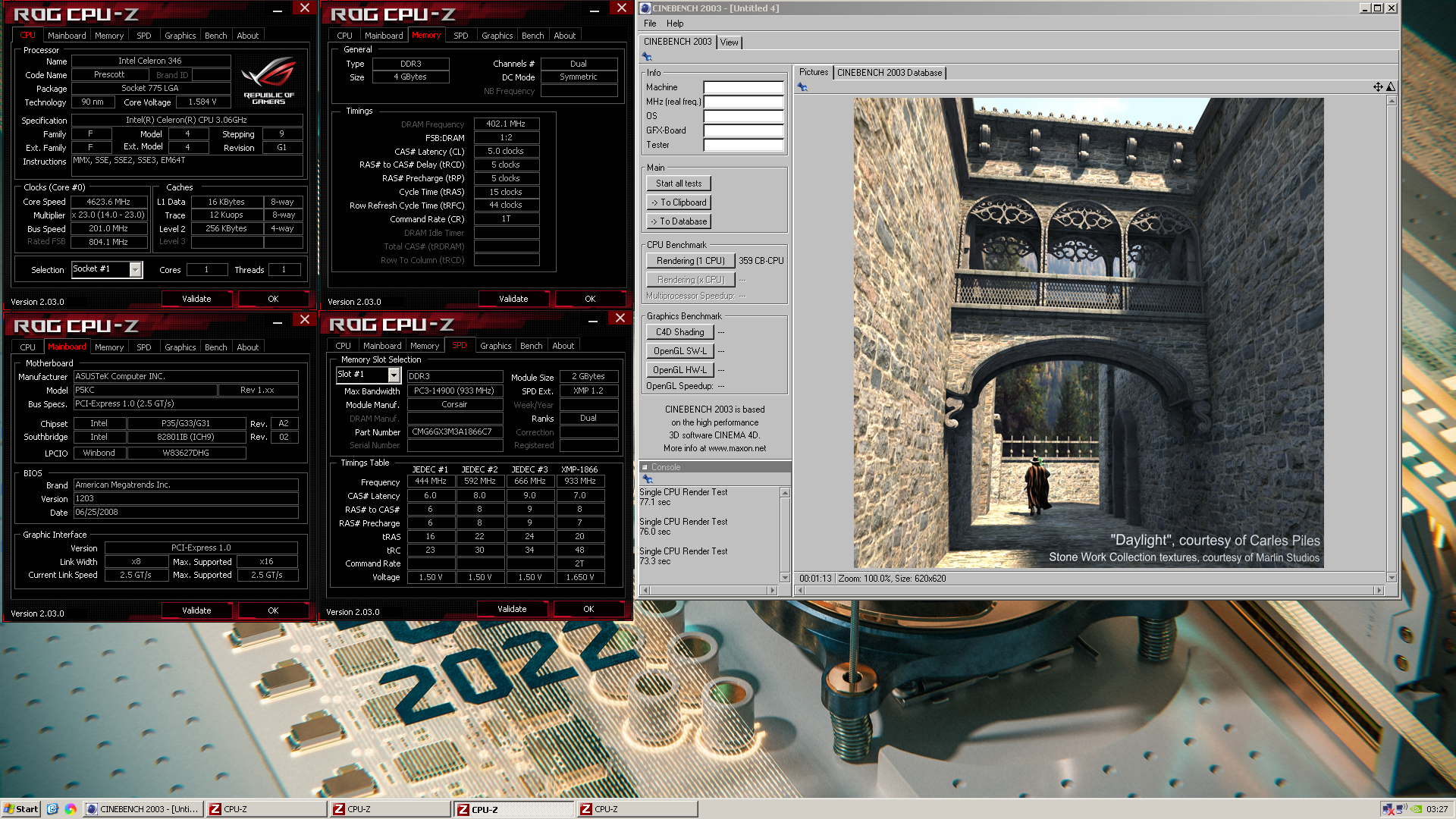Screen dimensions: 1456x819
Task: Select the Pictures tab
Action: coord(814,72)
